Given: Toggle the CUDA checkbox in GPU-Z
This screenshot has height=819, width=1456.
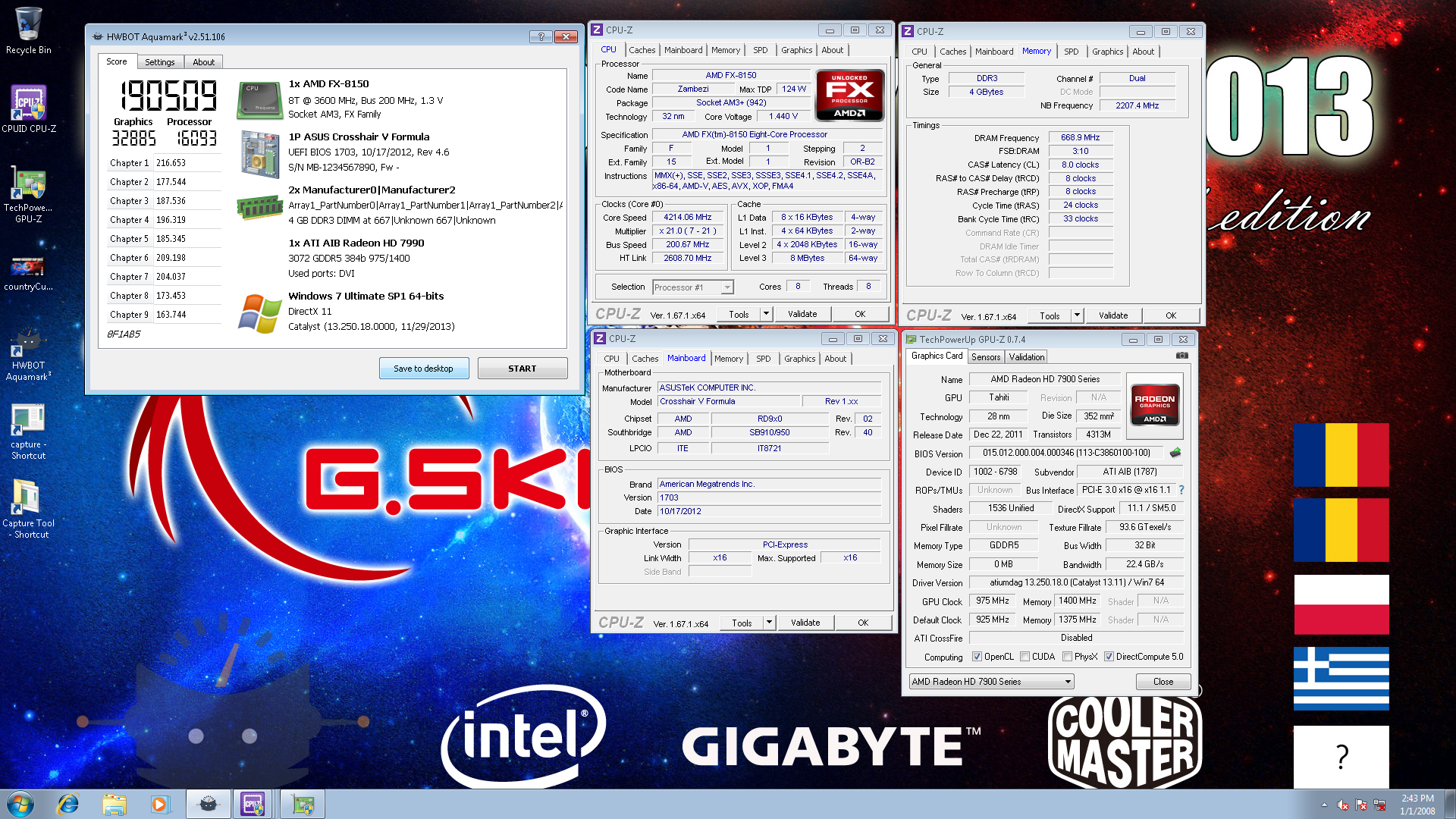Looking at the screenshot, I should tap(1025, 657).
